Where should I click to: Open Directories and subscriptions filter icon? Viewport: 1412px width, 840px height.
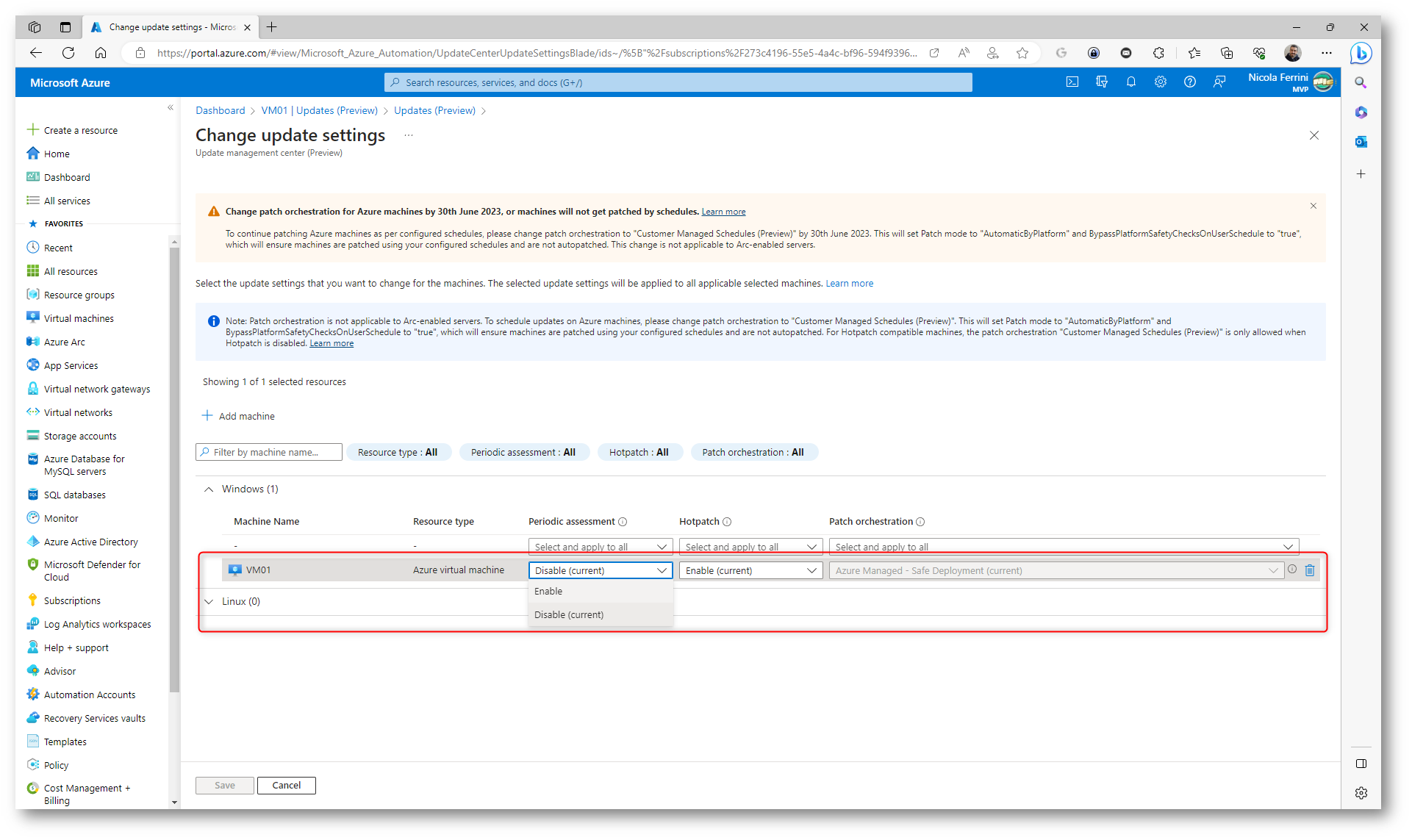(1102, 82)
